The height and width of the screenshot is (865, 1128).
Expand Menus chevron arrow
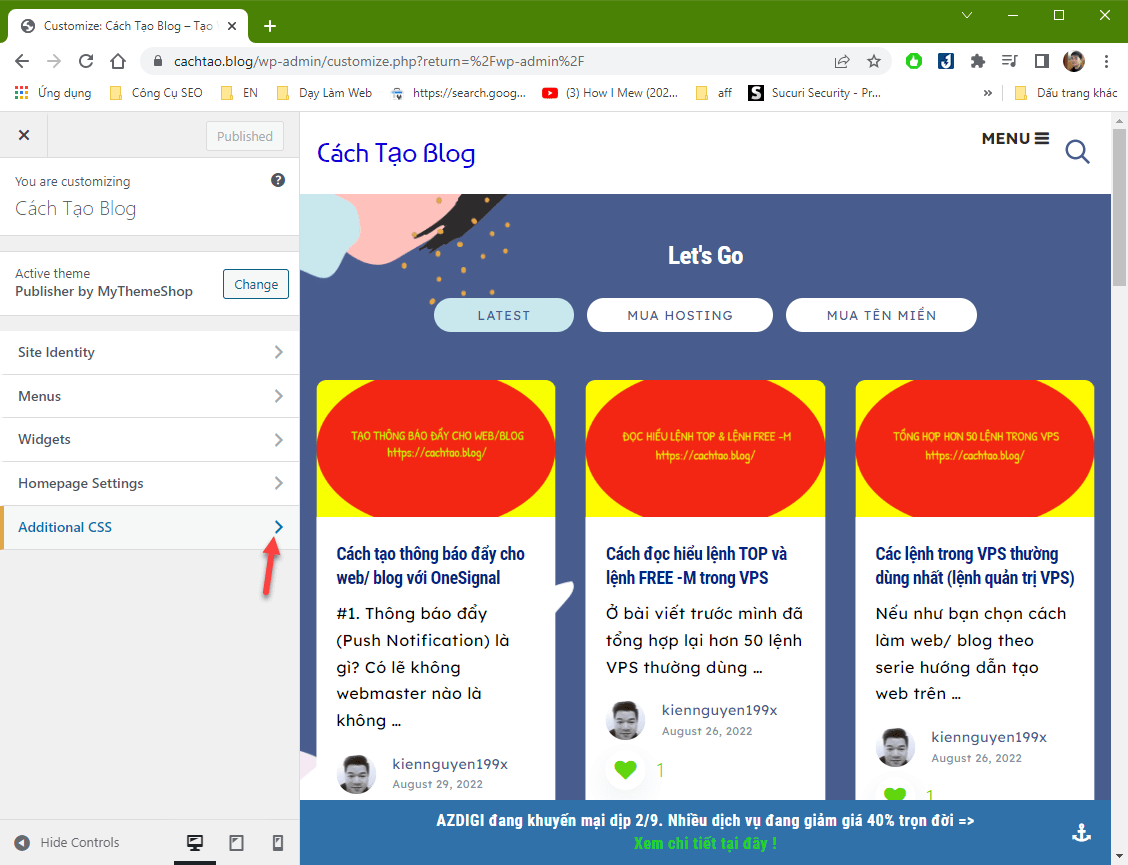(x=278, y=396)
